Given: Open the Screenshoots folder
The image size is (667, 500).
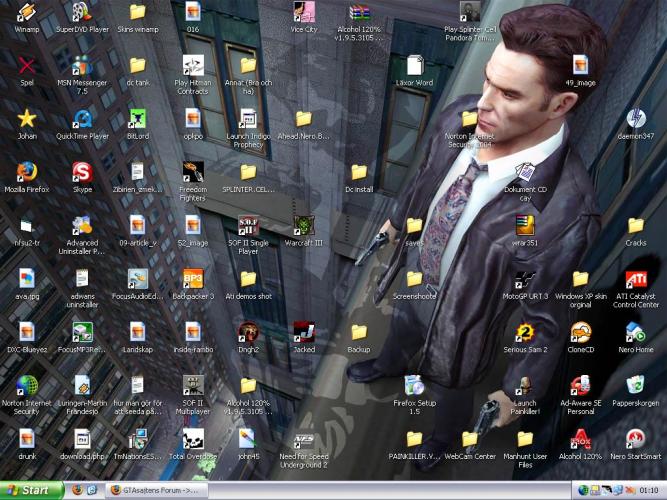Looking at the screenshot, I should point(414,279).
